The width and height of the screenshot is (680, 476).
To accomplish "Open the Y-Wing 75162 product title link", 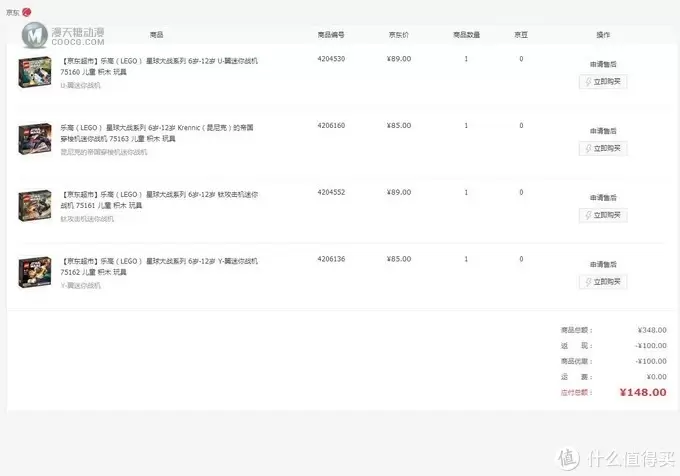I will (x=159, y=267).
